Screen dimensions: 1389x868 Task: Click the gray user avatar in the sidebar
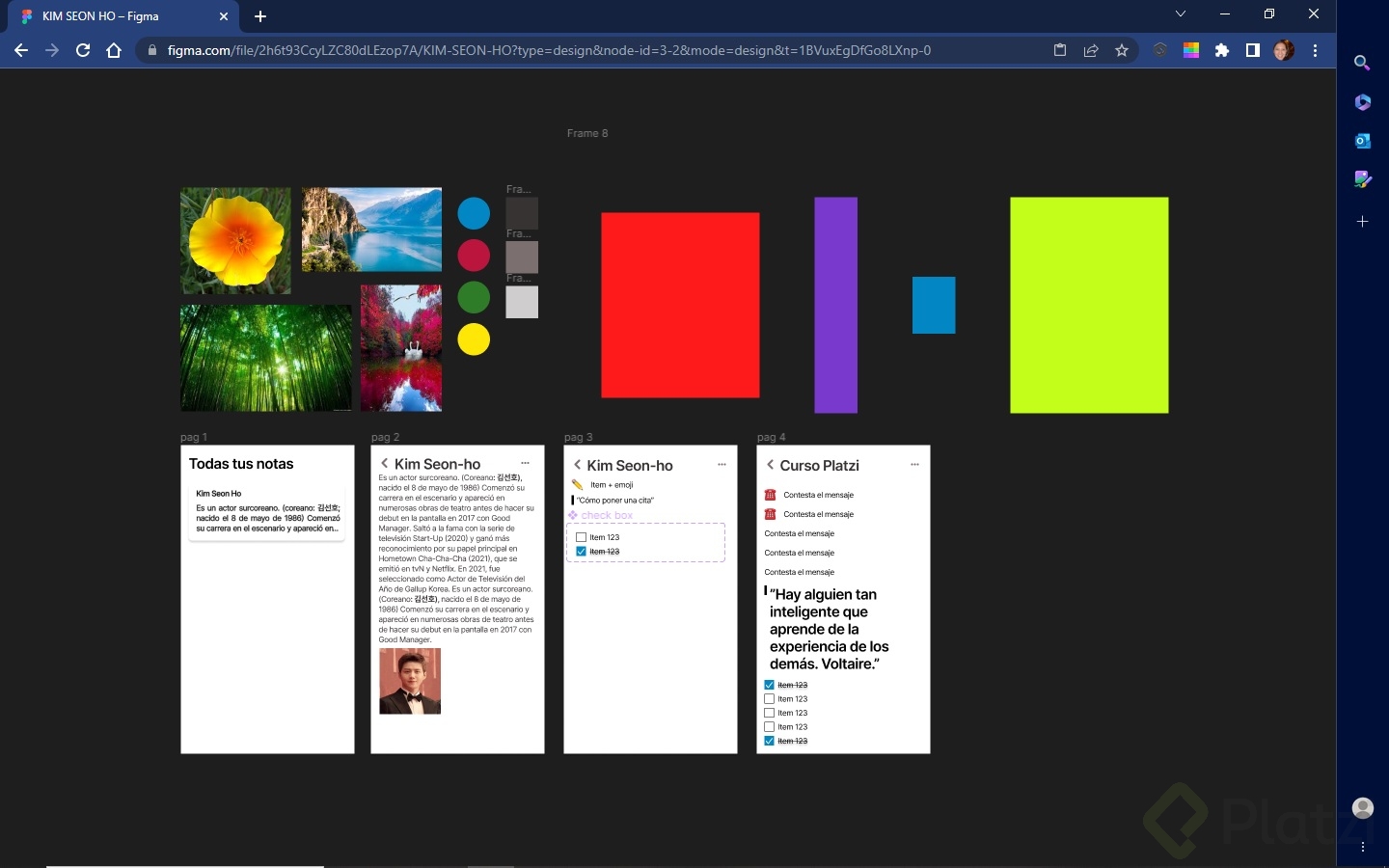pyautogui.click(x=1363, y=808)
